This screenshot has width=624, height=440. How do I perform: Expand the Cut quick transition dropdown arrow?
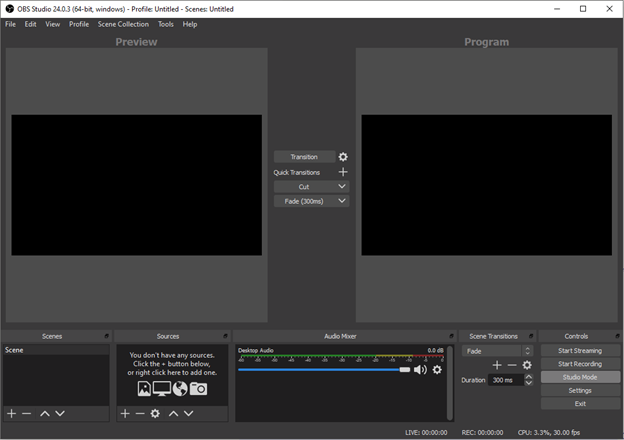pyautogui.click(x=341, y=187)
